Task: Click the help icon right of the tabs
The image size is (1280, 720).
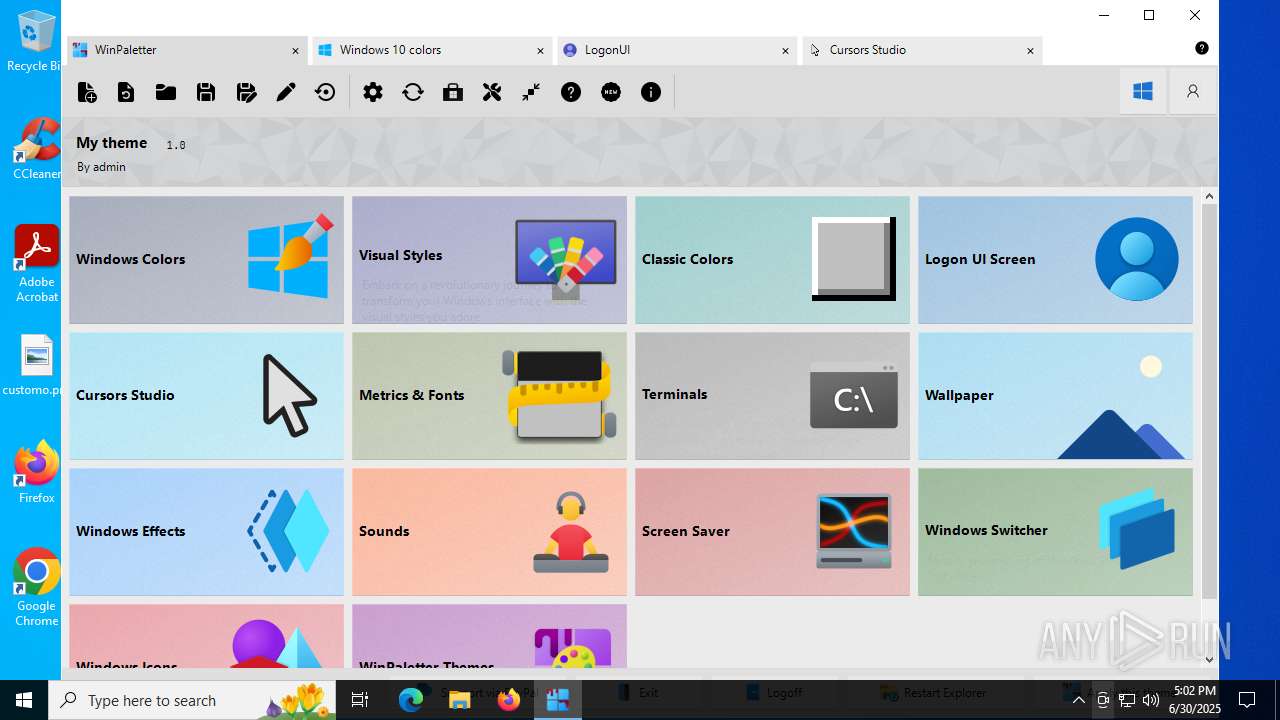Action: coord(1202,48)
